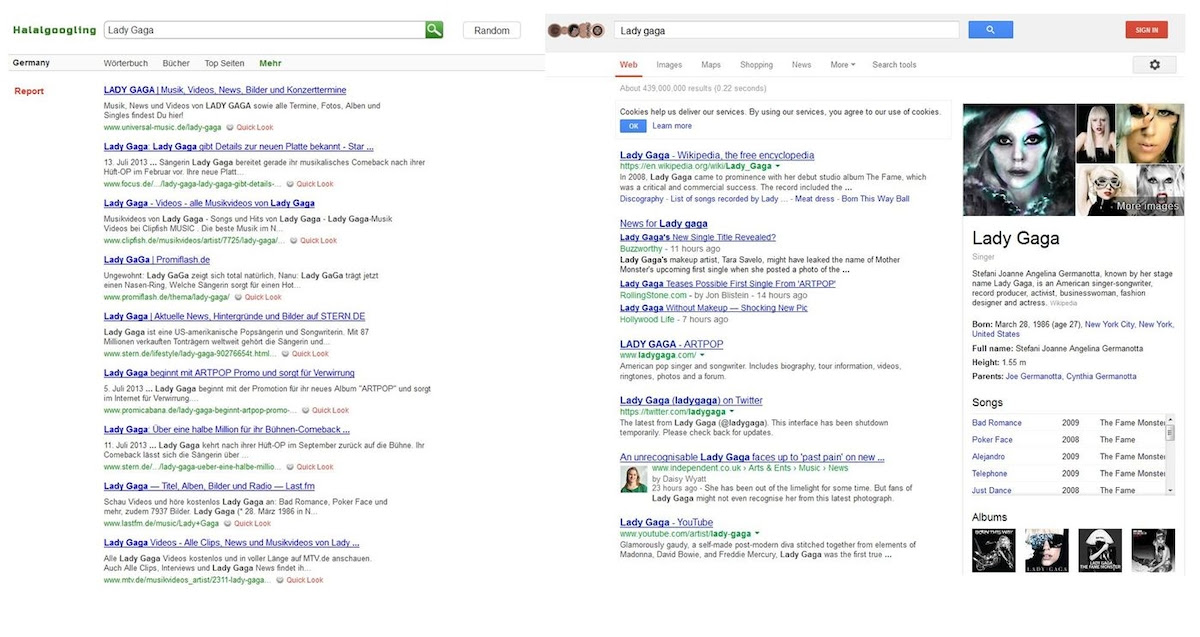Open the Lady Gaga | Promiflash.de result

[x=157, y=260]
